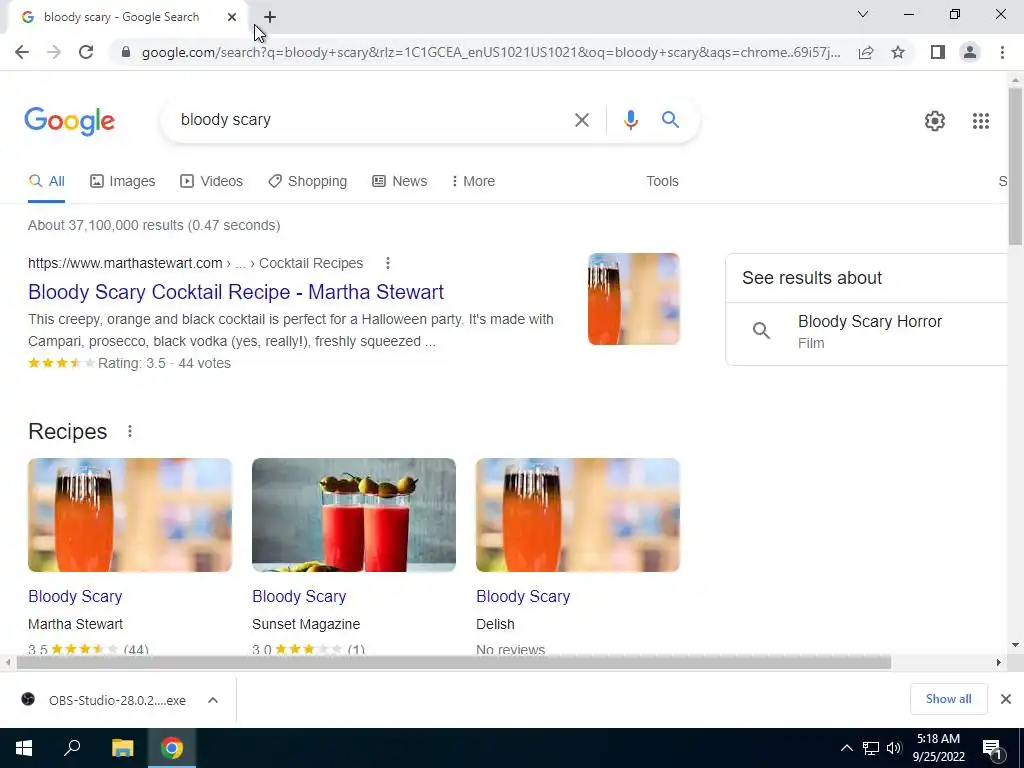Screen dimensions: 1024x768
Task: Click the horizontal page scrollbar
Action: coord(453,663)
